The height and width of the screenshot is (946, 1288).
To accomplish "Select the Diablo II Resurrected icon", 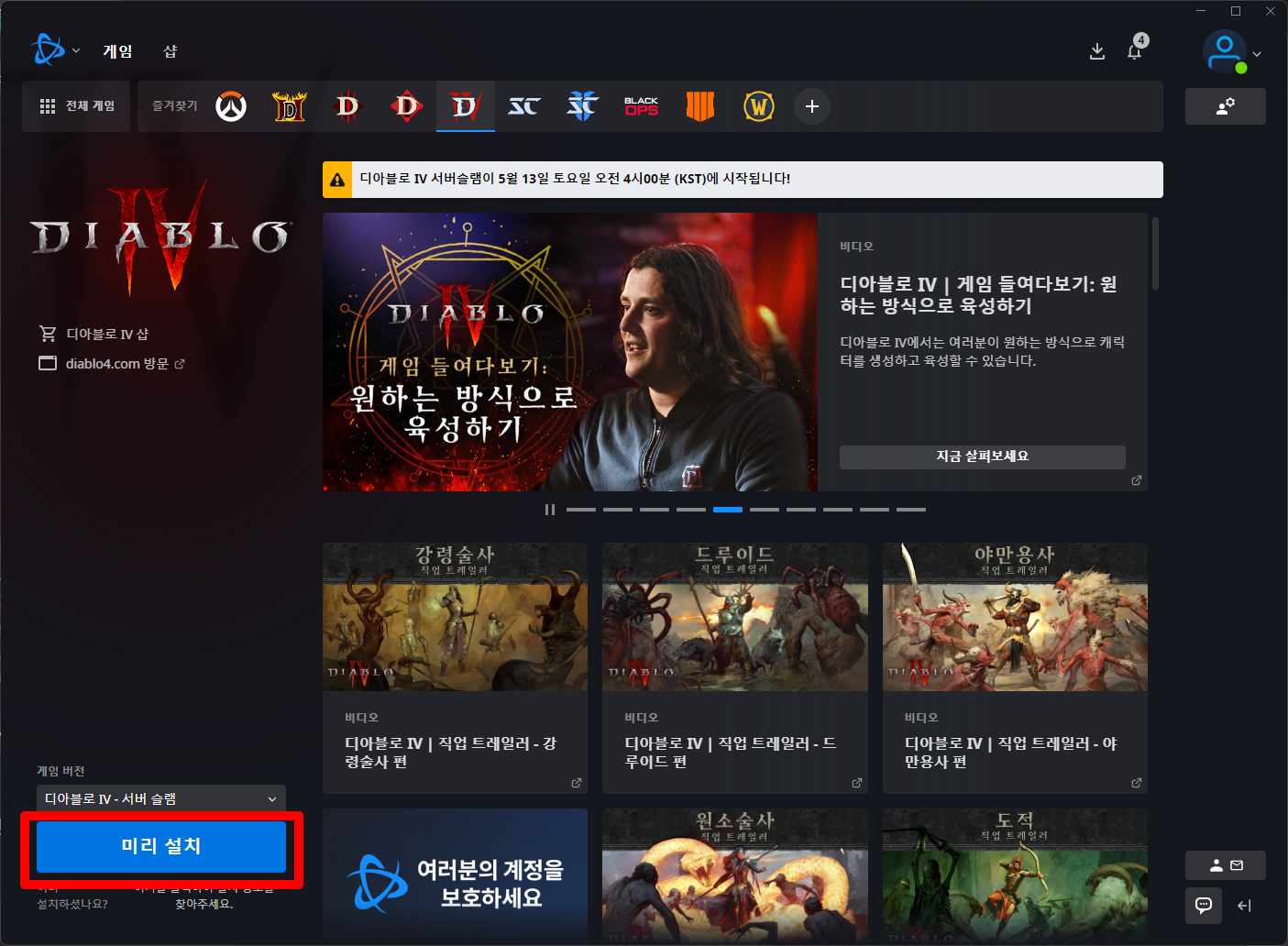I will (x=290, y=106).
